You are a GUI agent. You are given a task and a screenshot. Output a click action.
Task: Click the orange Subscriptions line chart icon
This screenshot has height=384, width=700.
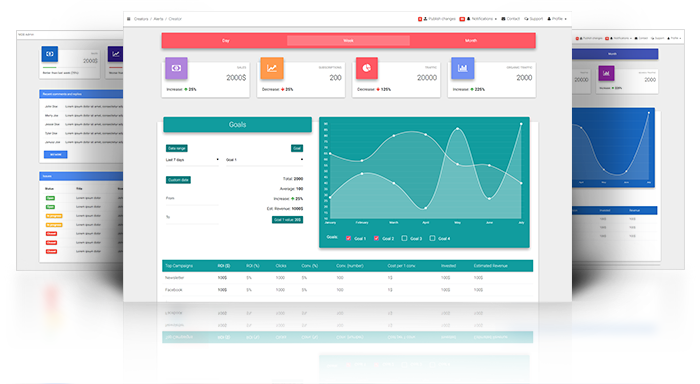272,68
